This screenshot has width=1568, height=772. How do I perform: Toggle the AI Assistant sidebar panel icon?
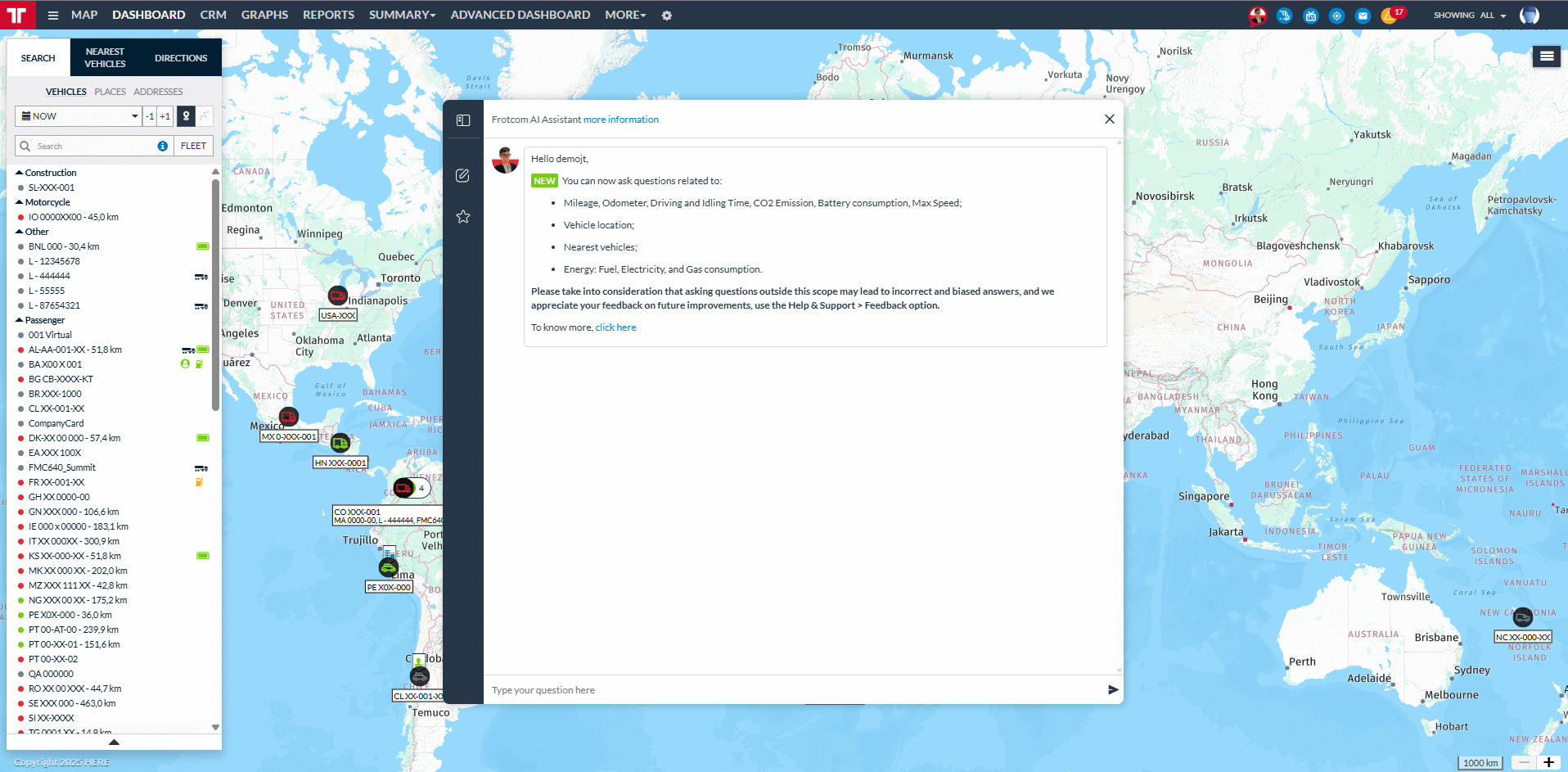(463, 120)
